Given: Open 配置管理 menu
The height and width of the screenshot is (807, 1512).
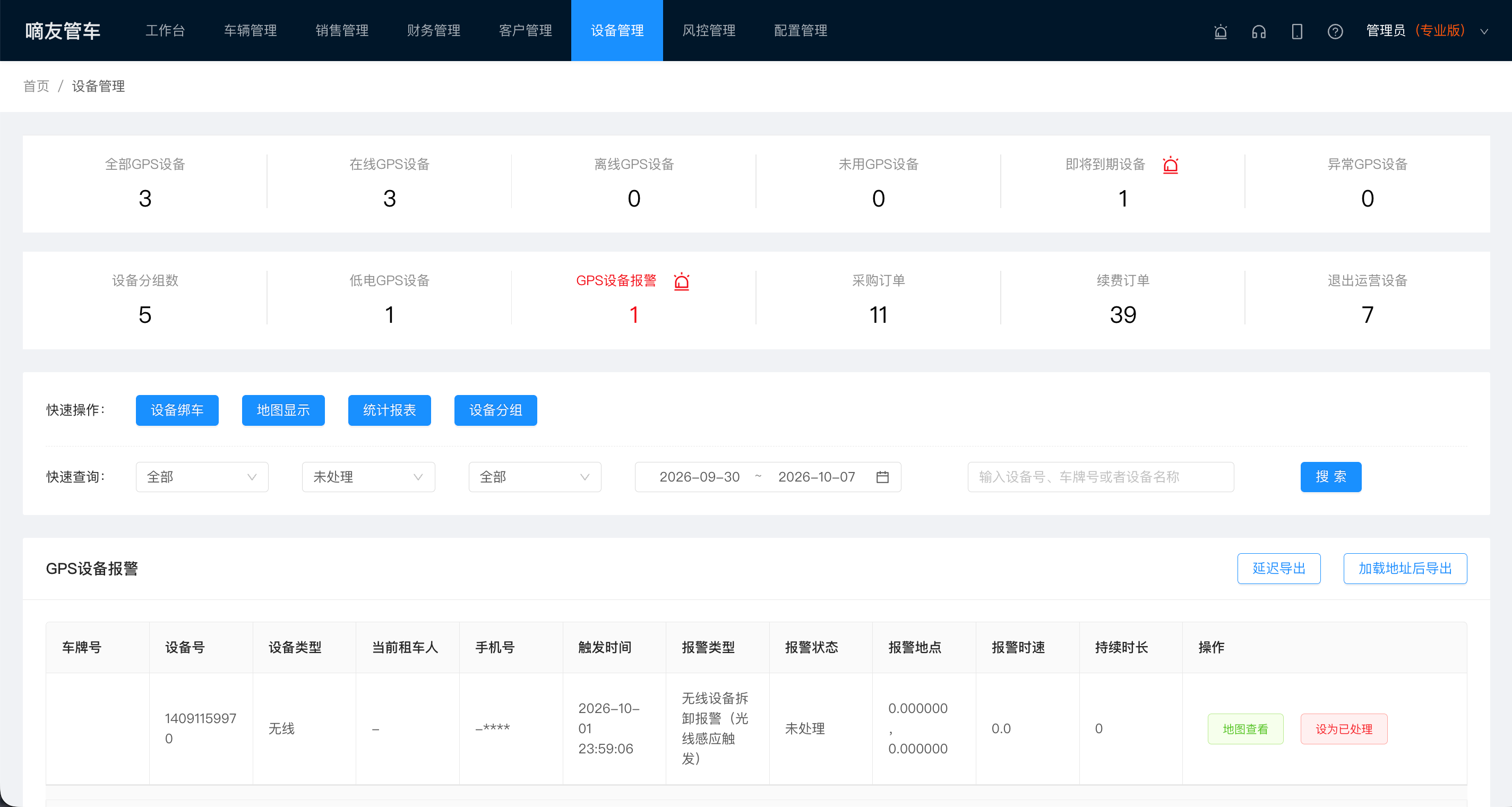Looking at the screenshot, I should coord(800,30).
